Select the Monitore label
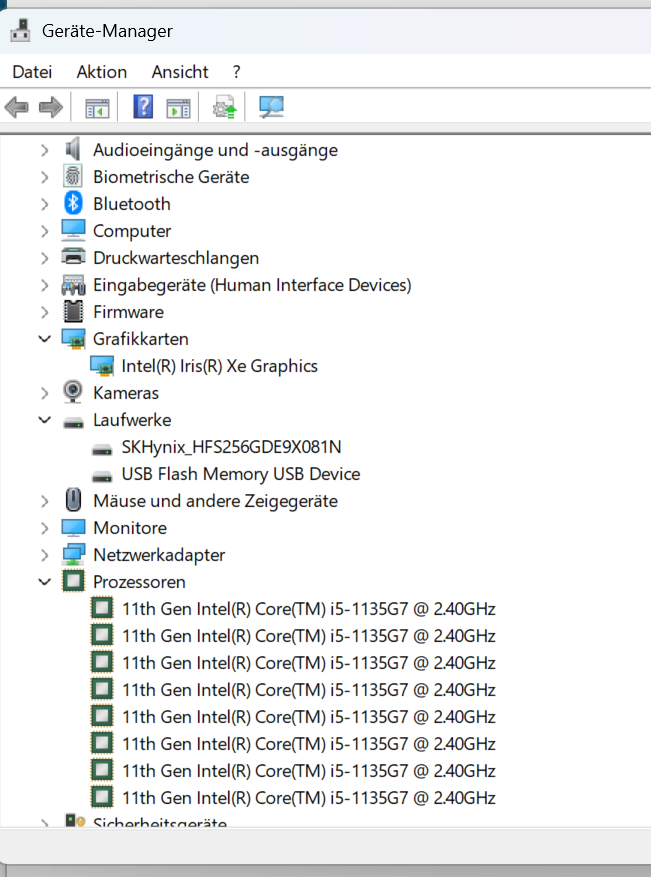The image size is (651, 877). pos(130,527)
